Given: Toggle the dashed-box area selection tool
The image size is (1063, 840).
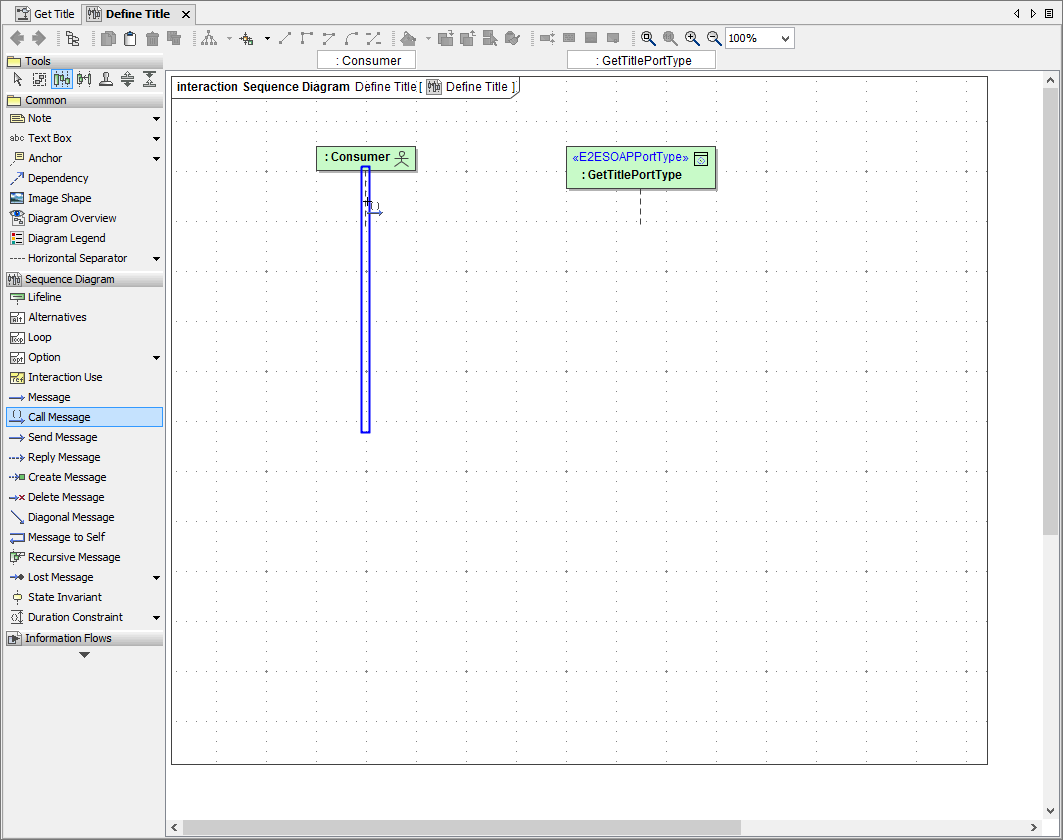Looking at the screenshot, I should pyautogui.click(x=40, y=80).
